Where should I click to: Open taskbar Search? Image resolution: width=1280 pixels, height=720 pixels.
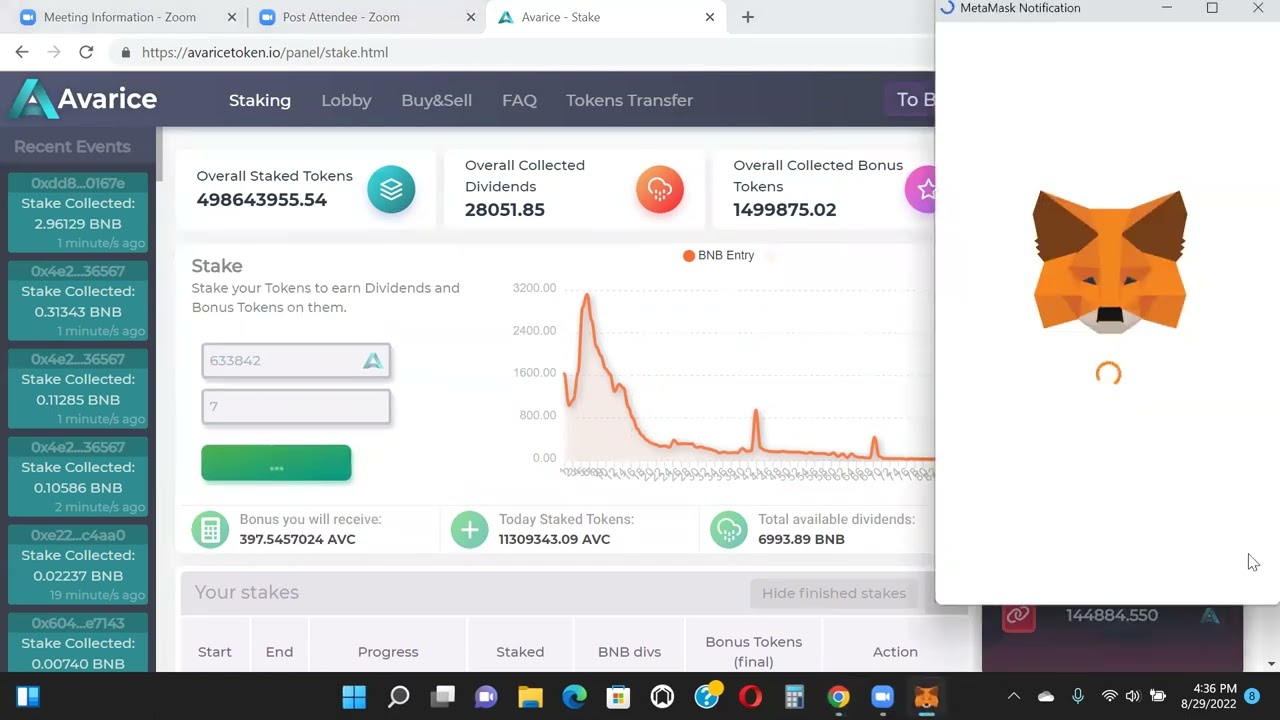click(398, 696)
